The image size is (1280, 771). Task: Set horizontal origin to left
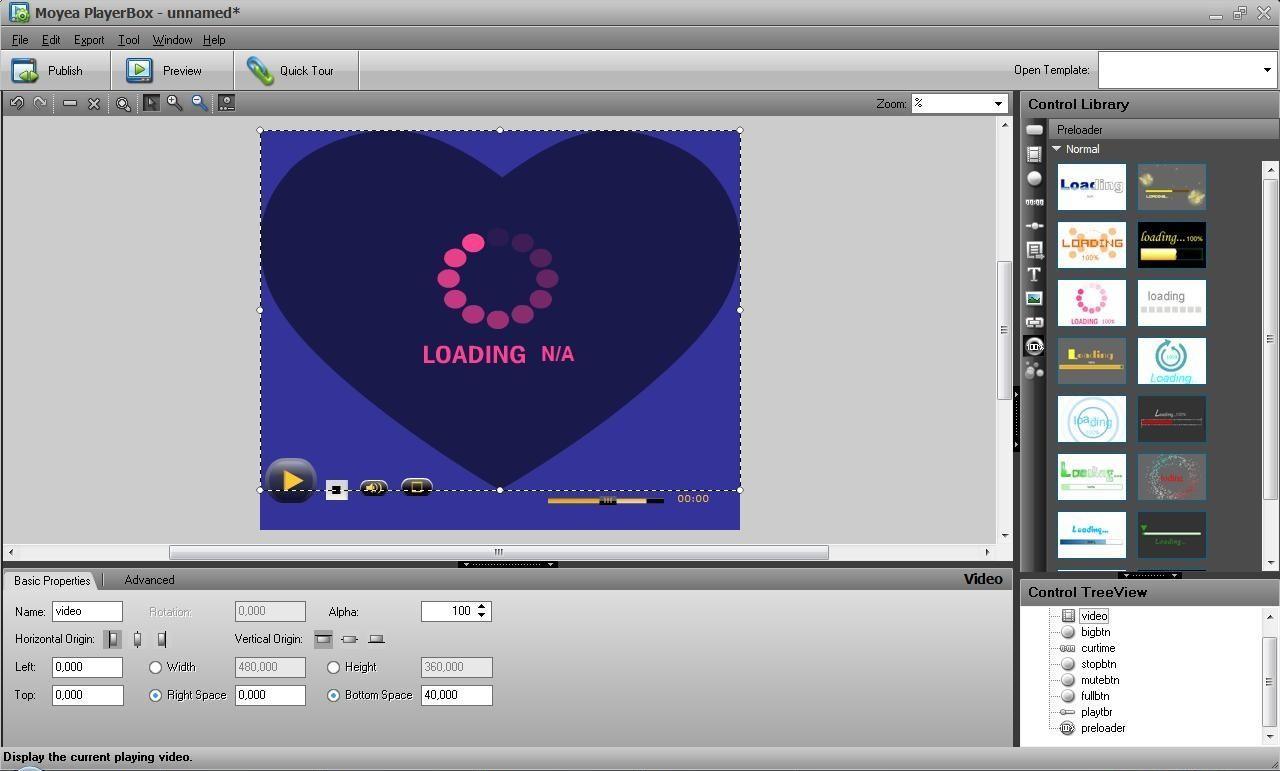coord(112,639)
